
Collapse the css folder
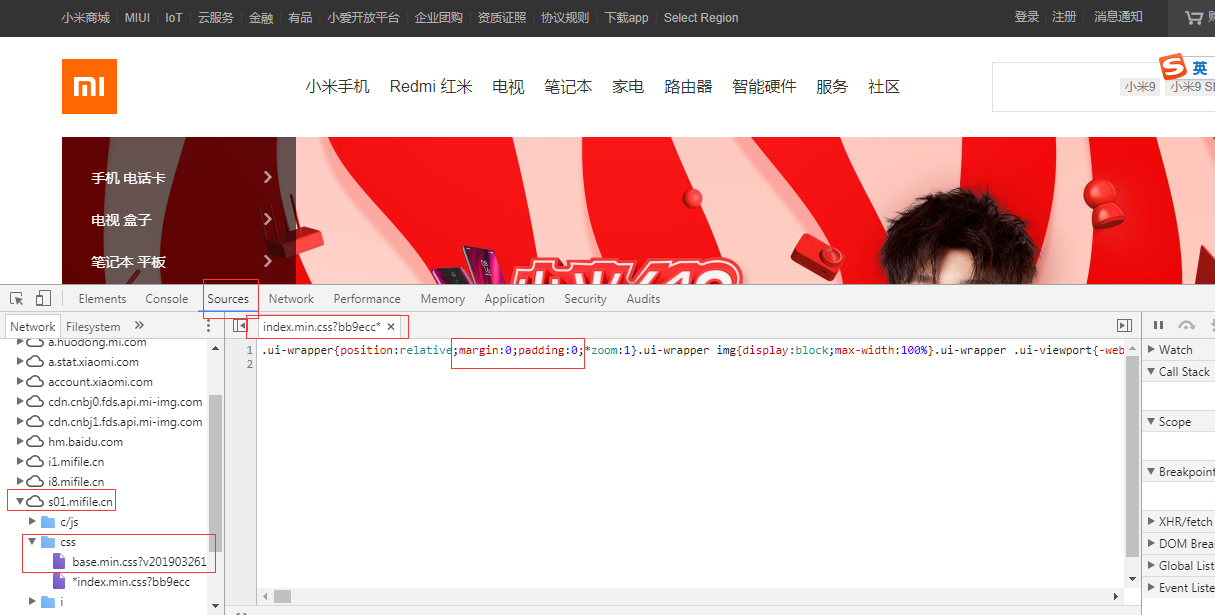coord(33,541)
